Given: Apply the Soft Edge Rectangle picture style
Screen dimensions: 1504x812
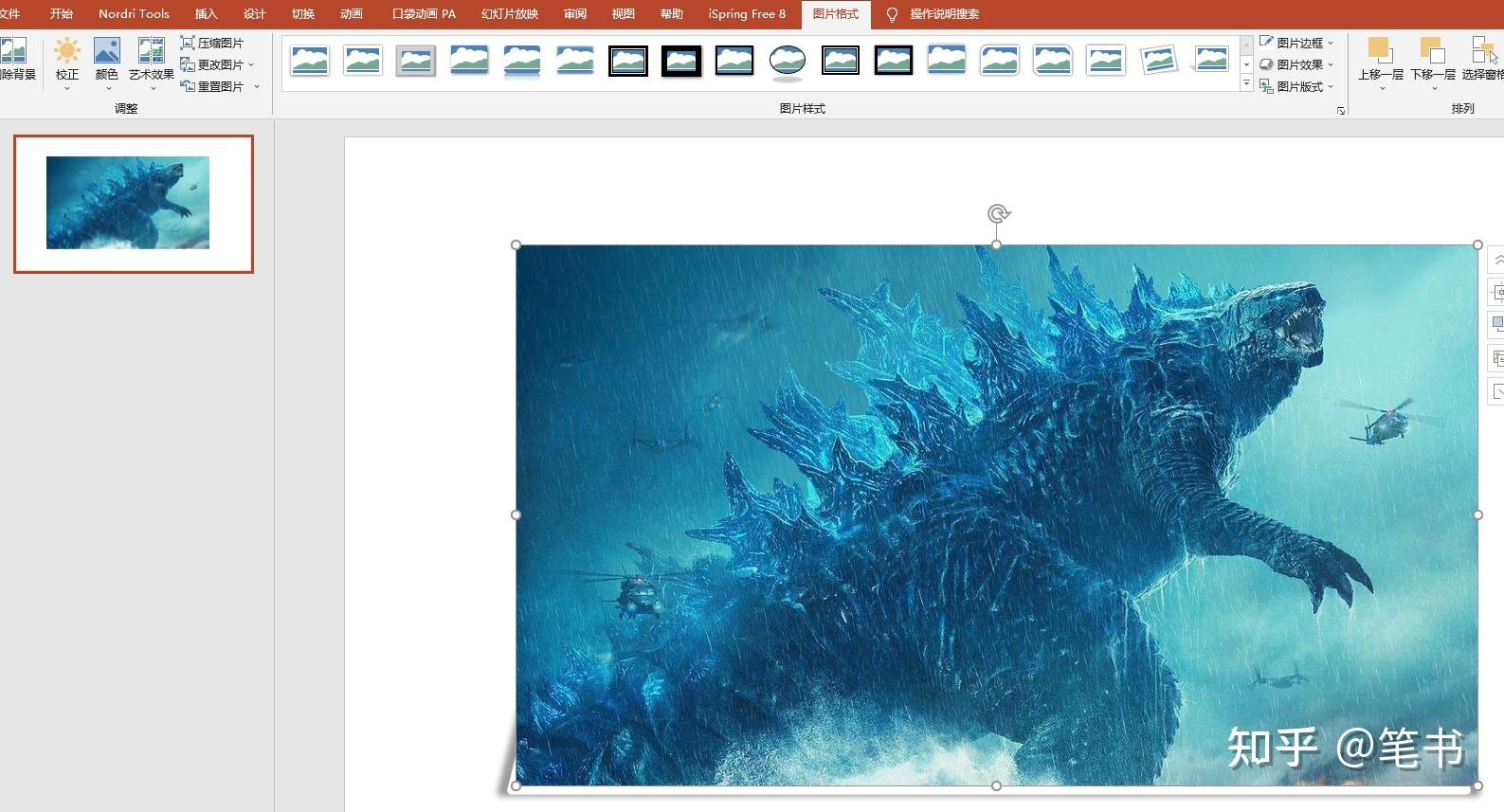Looking at the screenshot, I should click(575, 61).
